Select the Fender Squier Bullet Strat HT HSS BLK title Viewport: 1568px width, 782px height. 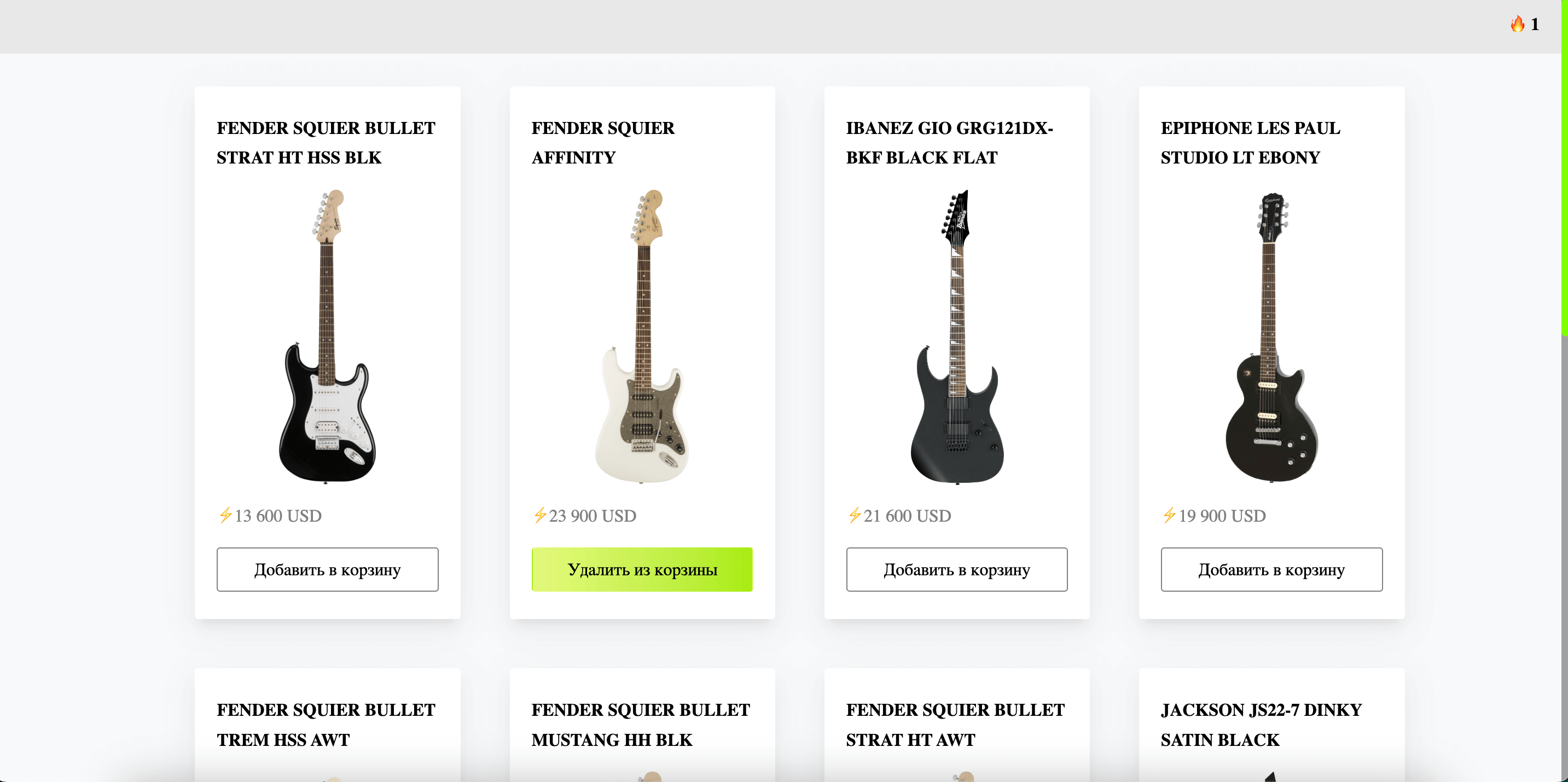coord(326,142)
